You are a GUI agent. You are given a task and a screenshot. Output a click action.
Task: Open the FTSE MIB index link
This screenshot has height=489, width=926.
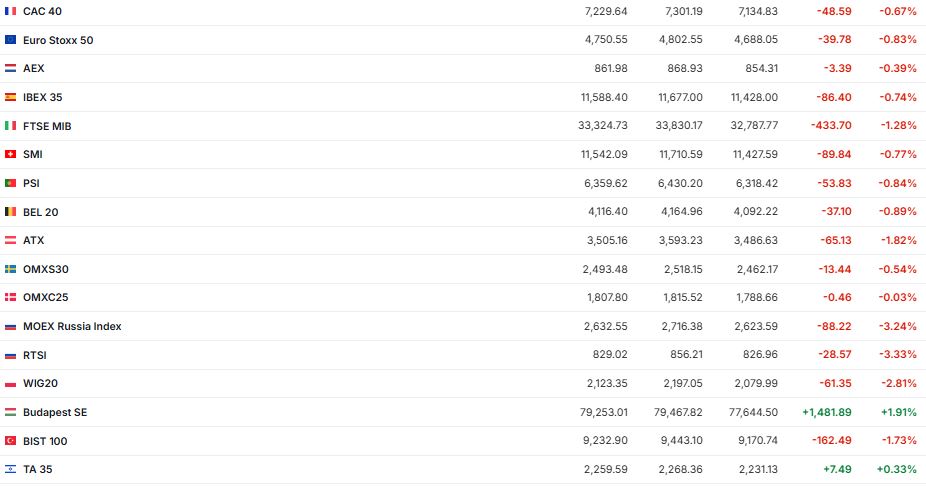click(x=47, y=126)
